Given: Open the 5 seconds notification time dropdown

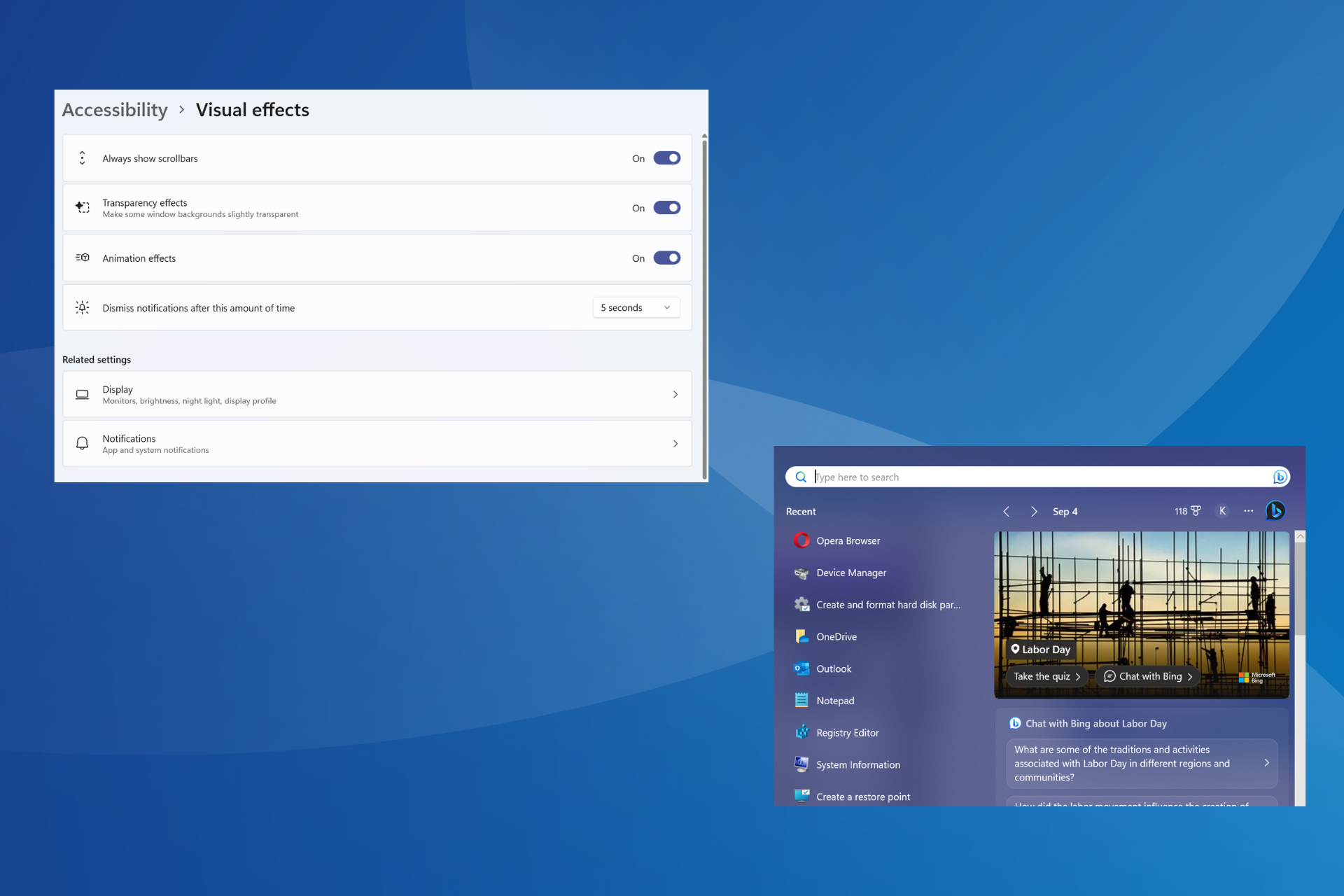Looking at the screenshot, I should pyautogui.click(x=636, y=308).
